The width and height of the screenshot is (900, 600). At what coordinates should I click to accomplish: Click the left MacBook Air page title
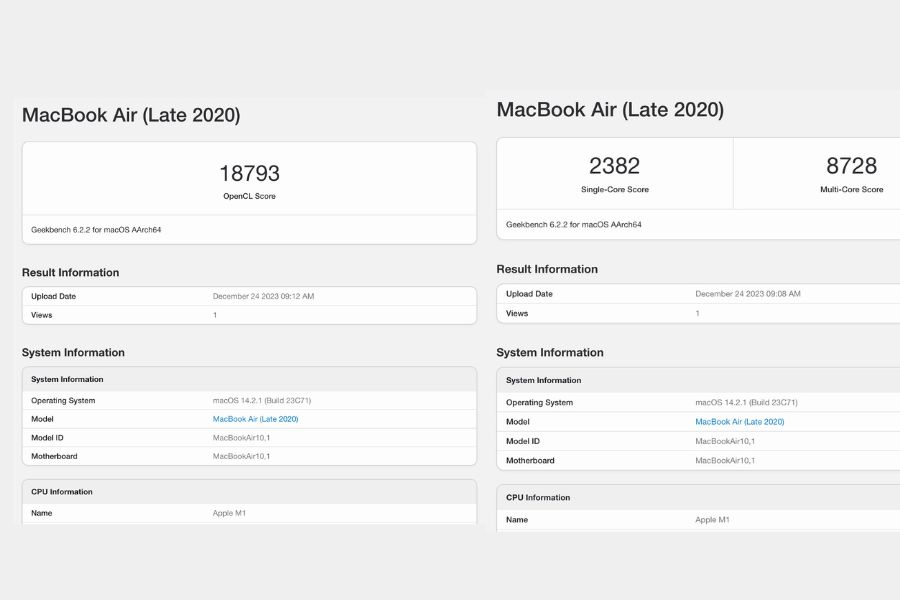click(134, 115)
